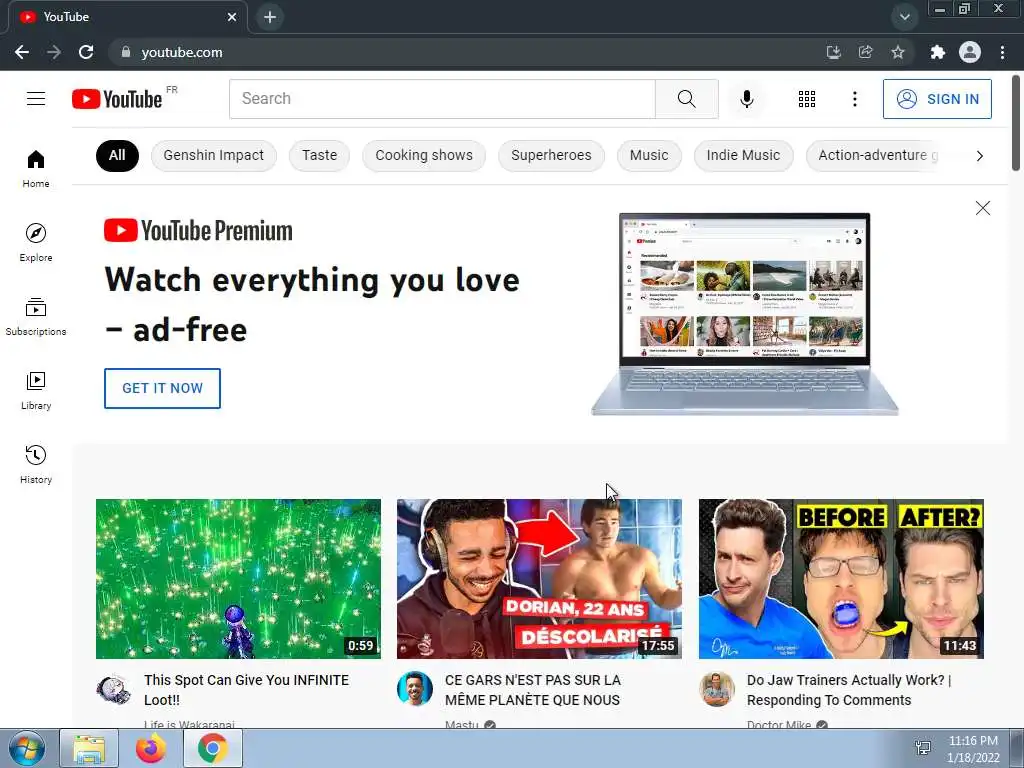Open the YouTube apps grid

[807, 99]
